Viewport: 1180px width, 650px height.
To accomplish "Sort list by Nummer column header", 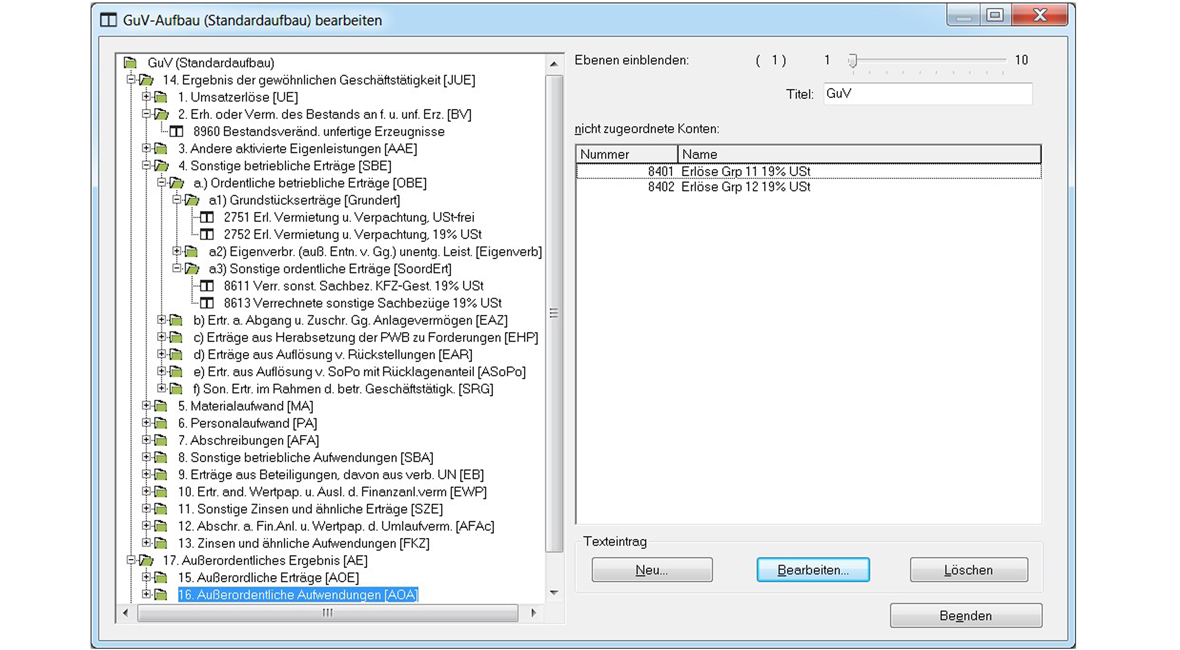I will (x=626, y=154).
